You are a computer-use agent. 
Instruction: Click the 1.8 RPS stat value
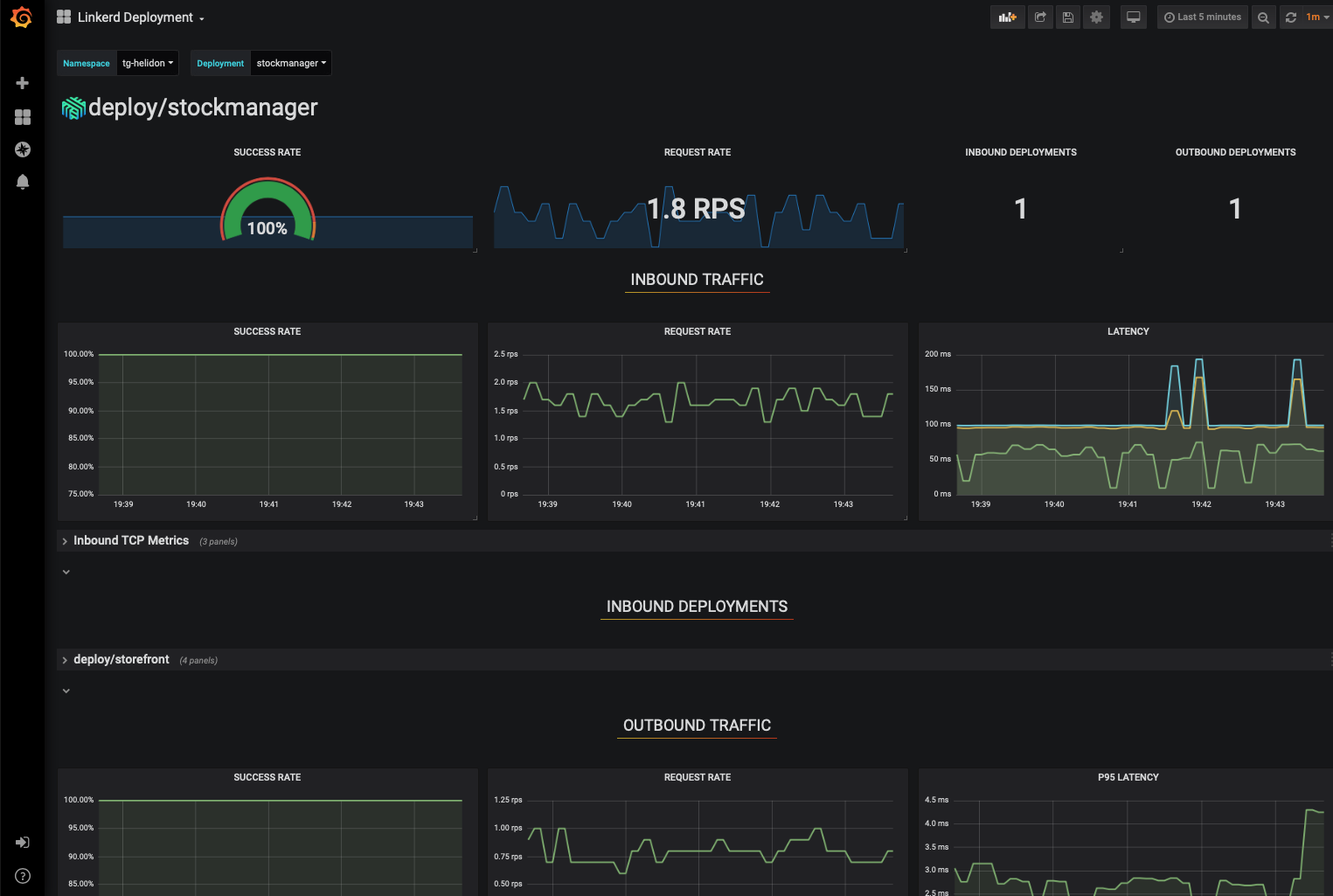tap(697, 209)
